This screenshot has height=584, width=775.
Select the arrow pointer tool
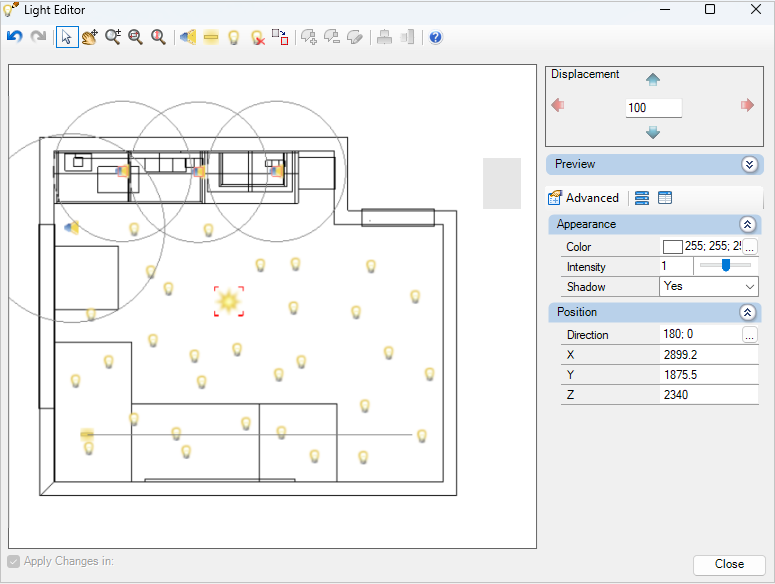tap(67, 37)
